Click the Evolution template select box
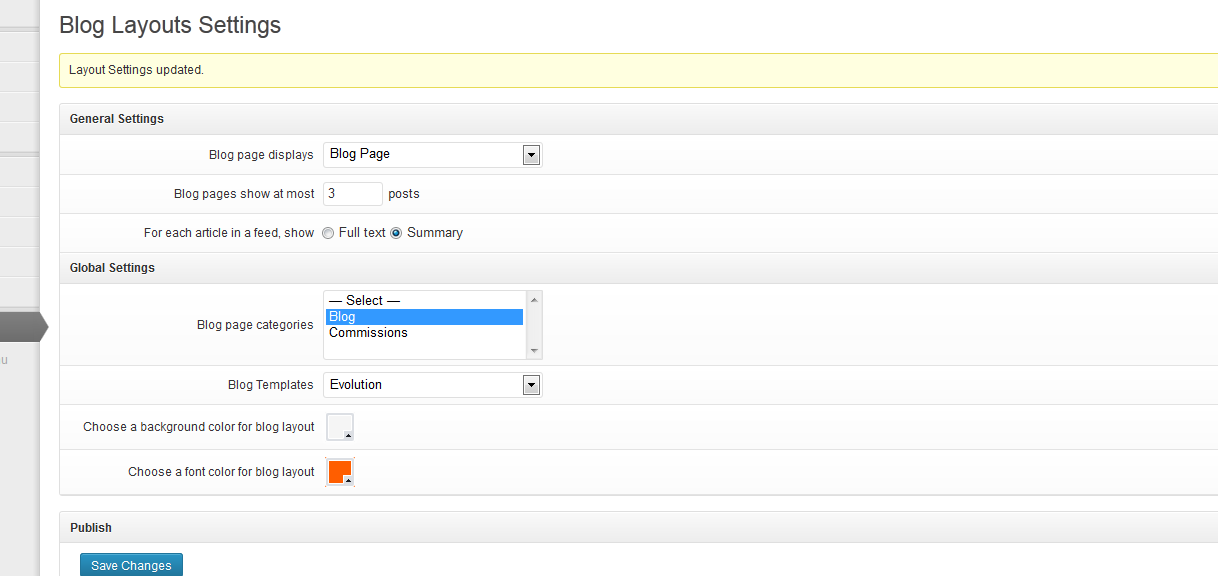This screenshot has height=576, width=1218. [432, 385]
